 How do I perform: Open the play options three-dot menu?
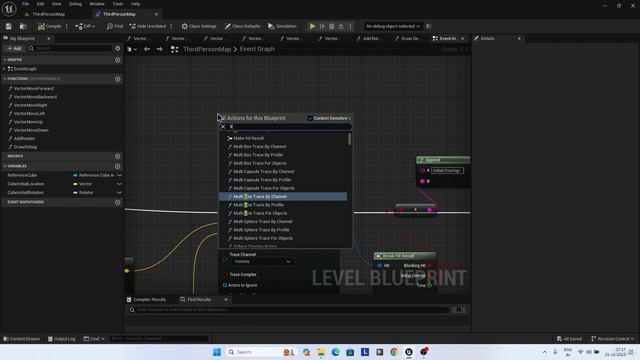[x=350, y=26]
